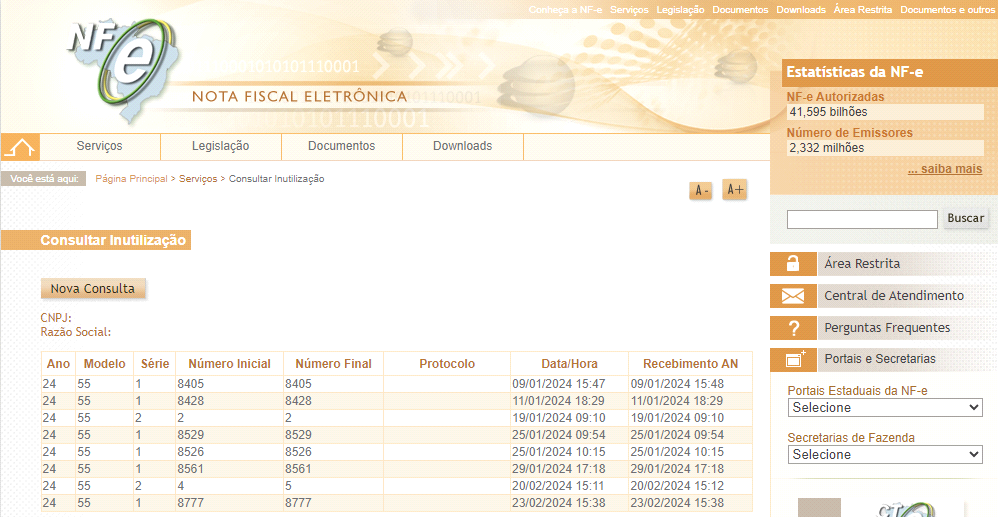The image size is (998, 517).
Task: Select the Documentos menu tab
Action: [x=341, y=146]
